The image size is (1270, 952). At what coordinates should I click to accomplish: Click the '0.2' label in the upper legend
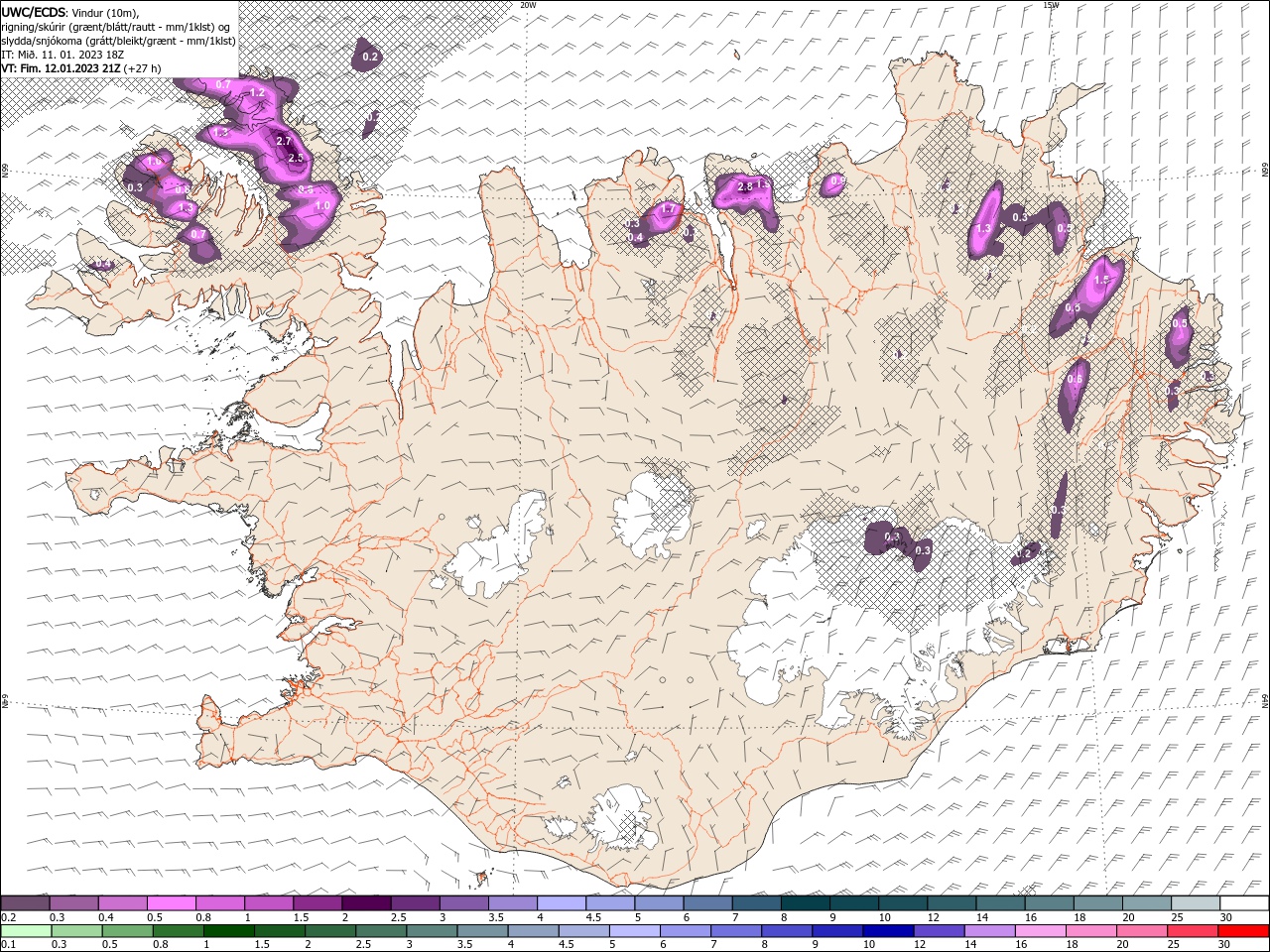(x=8, y=917)
